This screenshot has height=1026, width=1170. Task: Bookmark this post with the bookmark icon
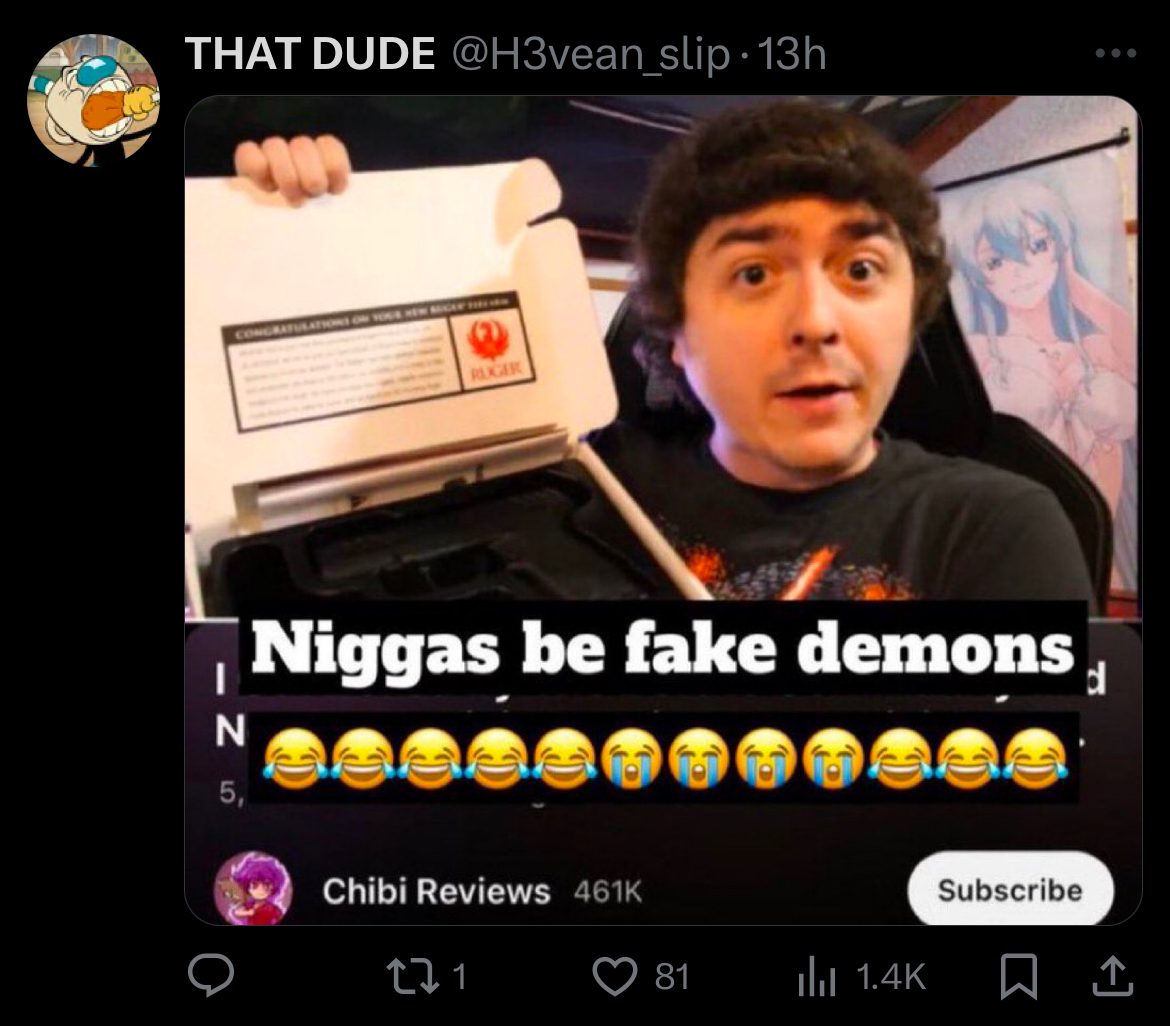(1019, 976)
